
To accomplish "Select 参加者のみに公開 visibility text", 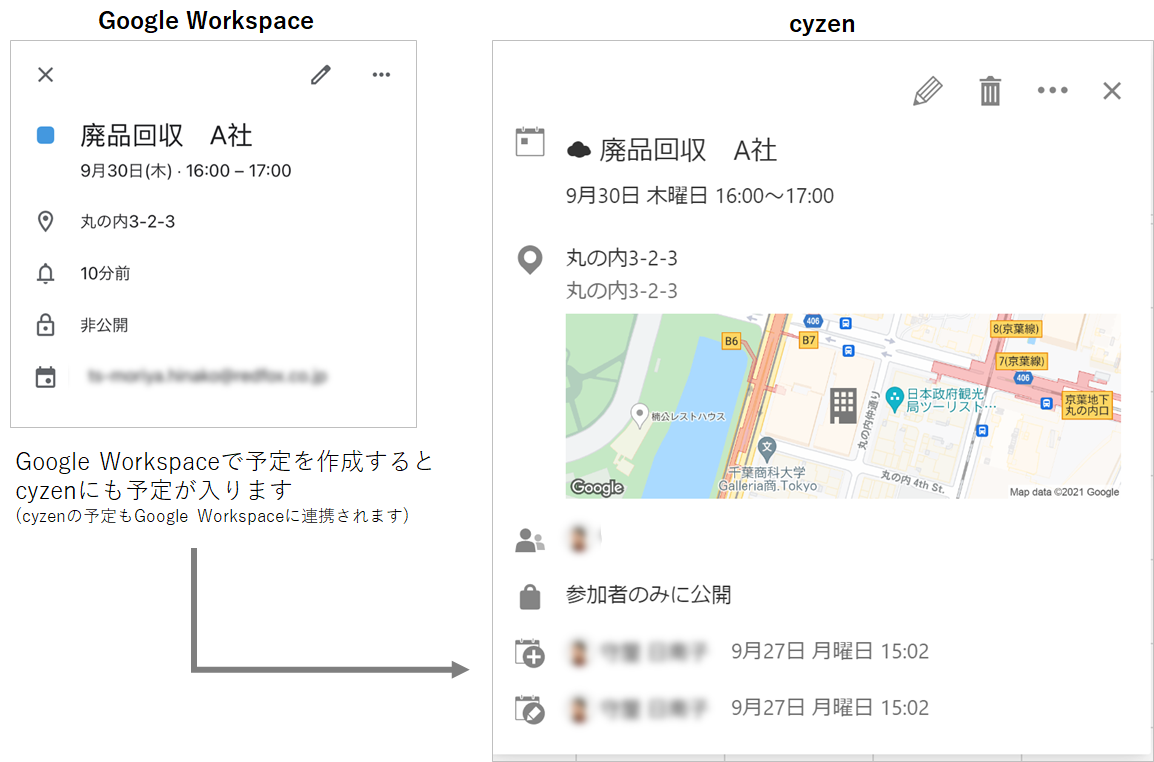I will tap(648, 595).
